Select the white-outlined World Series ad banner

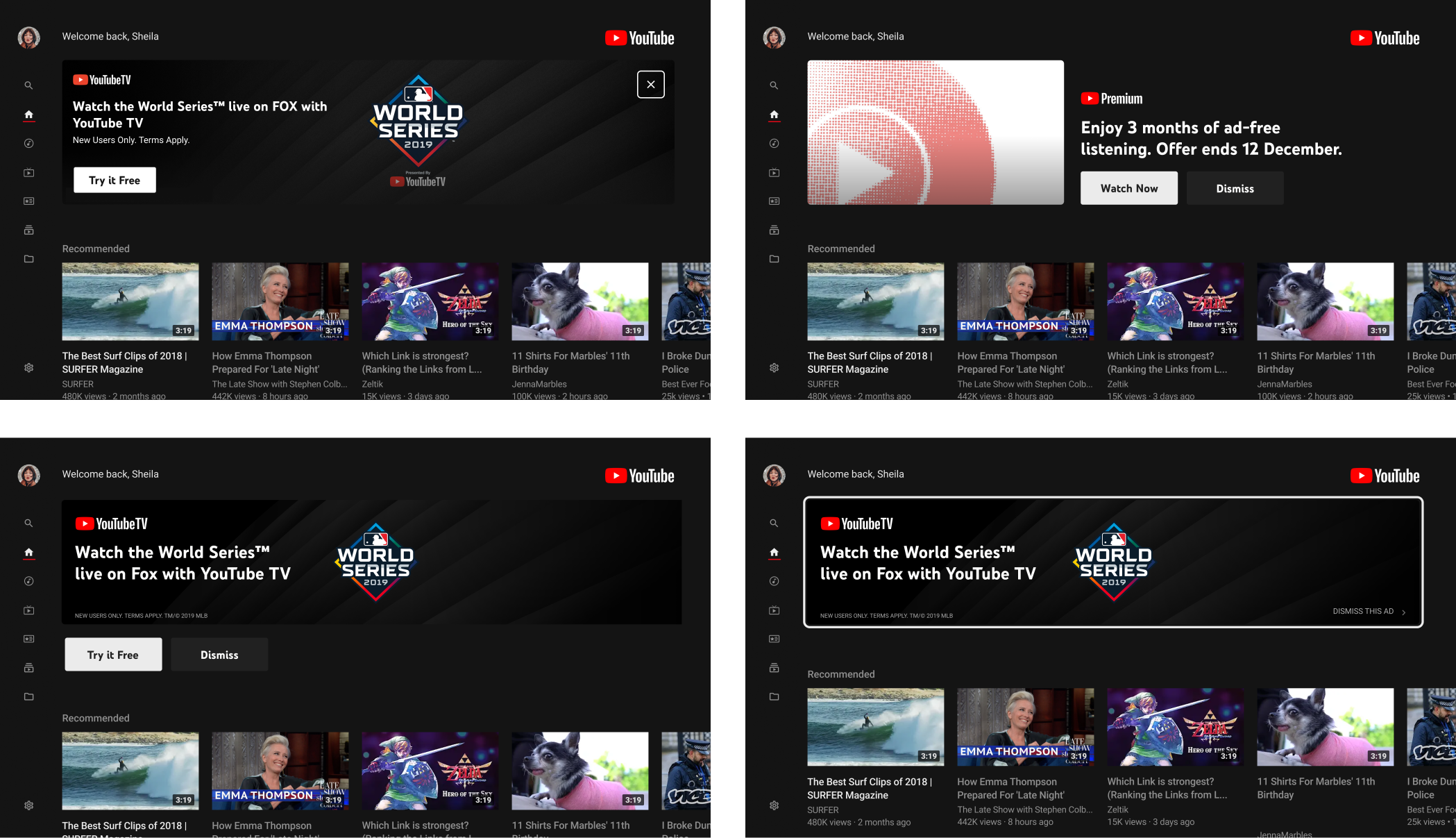point(1113,562)
